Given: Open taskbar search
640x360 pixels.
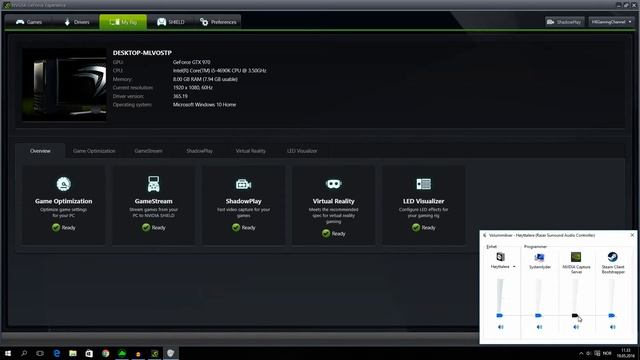Looking at the screenshot, I should click(24, 353).
